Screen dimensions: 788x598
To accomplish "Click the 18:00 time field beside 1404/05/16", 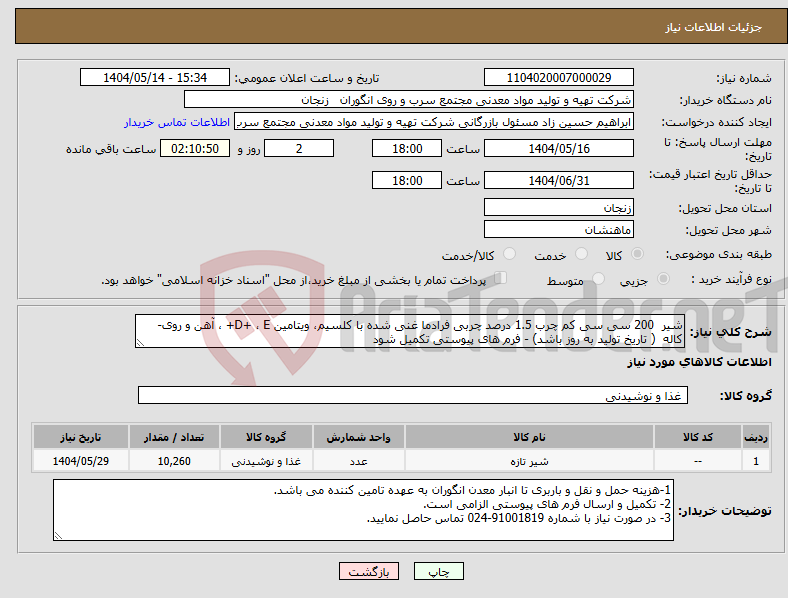I will click(x=407, y=148).
